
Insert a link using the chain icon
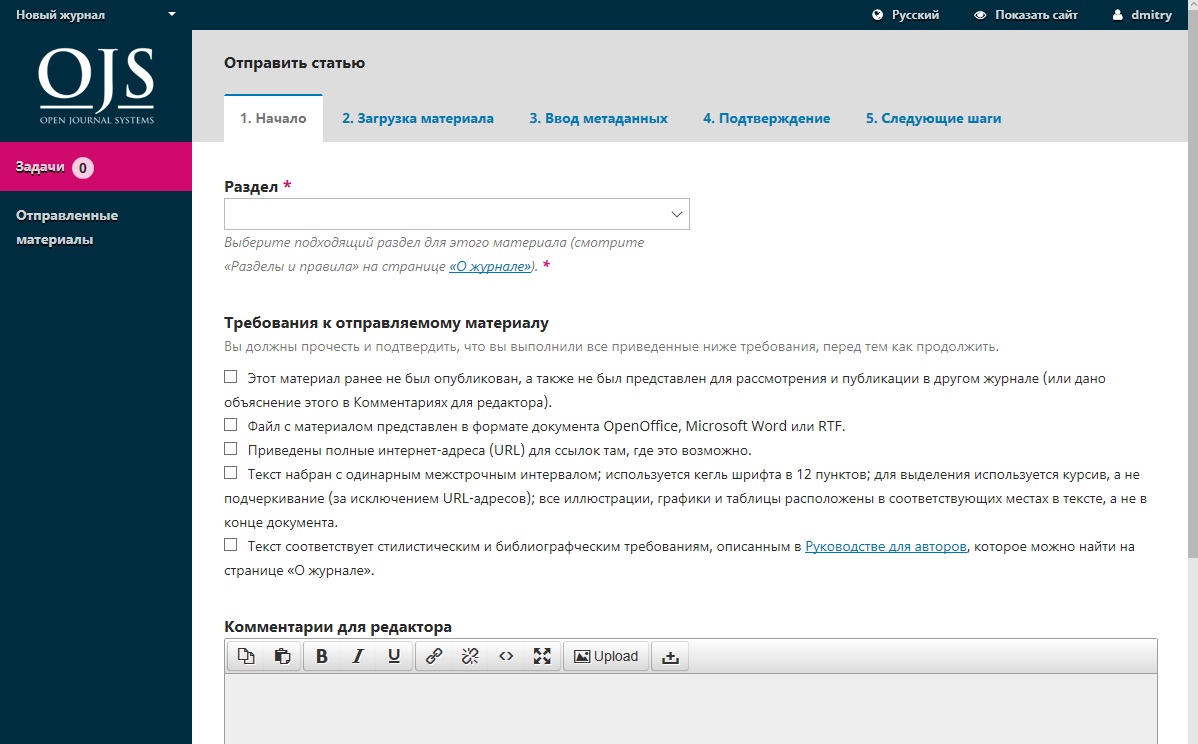434,656
